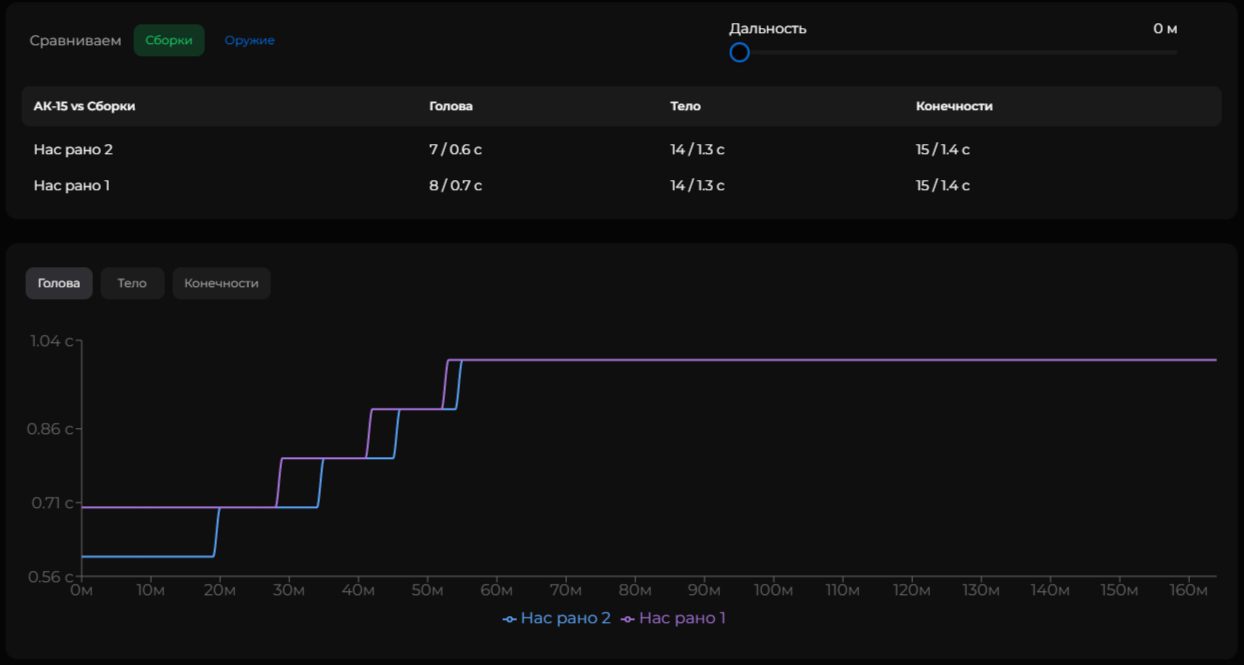Click the blue legend marker for Нас рано 2
Viewport: 1244px width, 665px height.
point(510,619)
